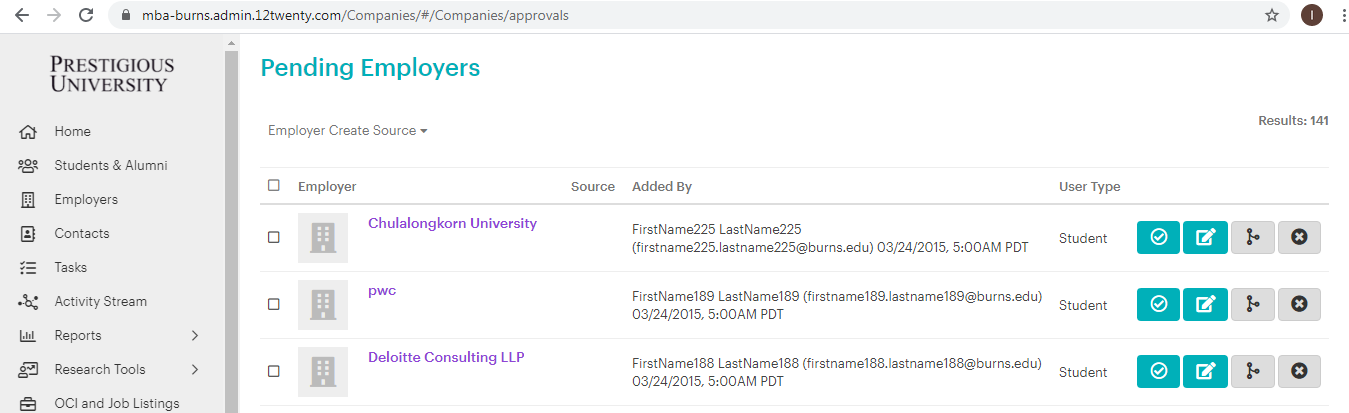Check the select-all checkbox in header
Viewport: 1349px width, 413px height.
coord(274,186)
